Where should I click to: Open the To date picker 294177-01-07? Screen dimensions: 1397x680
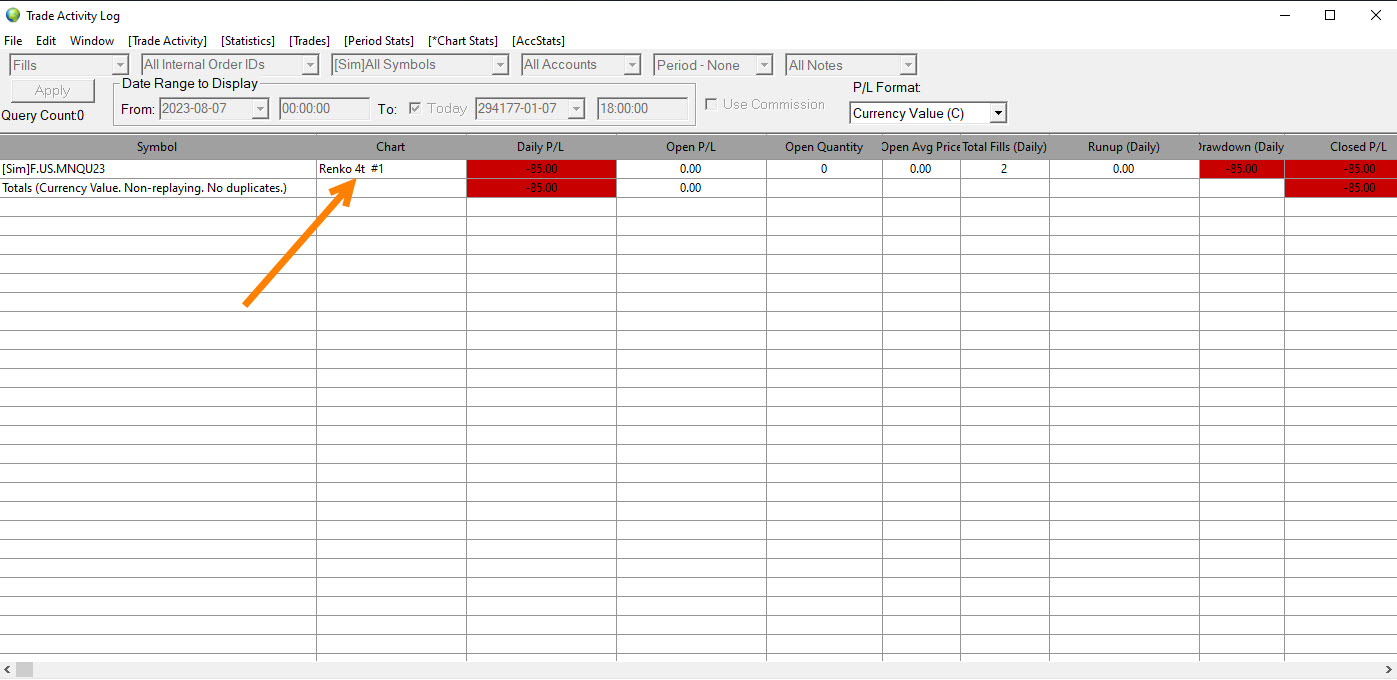pyautogui.click(x=530, y=108)
